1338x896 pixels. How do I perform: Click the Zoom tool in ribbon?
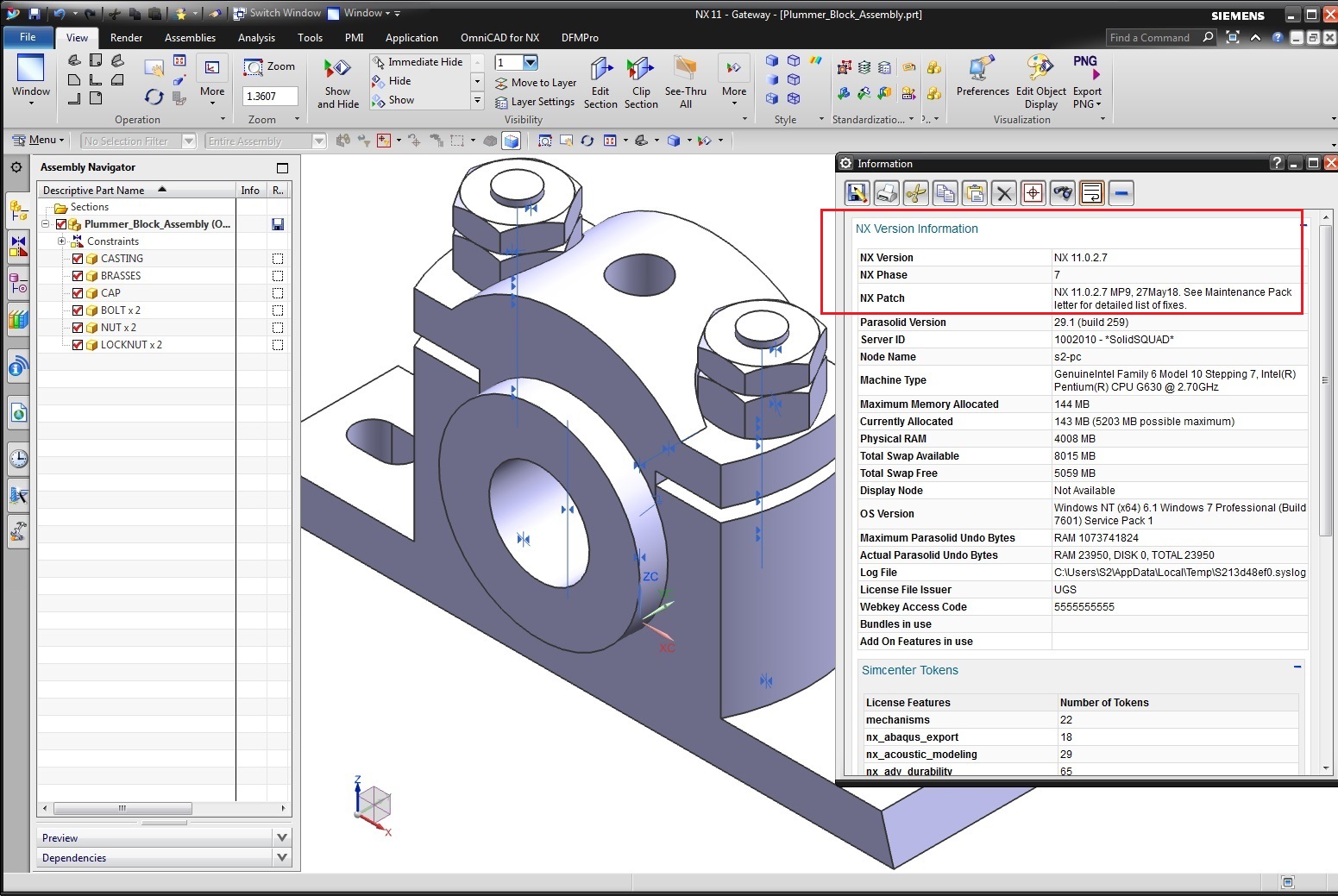[x=270, y=66]
